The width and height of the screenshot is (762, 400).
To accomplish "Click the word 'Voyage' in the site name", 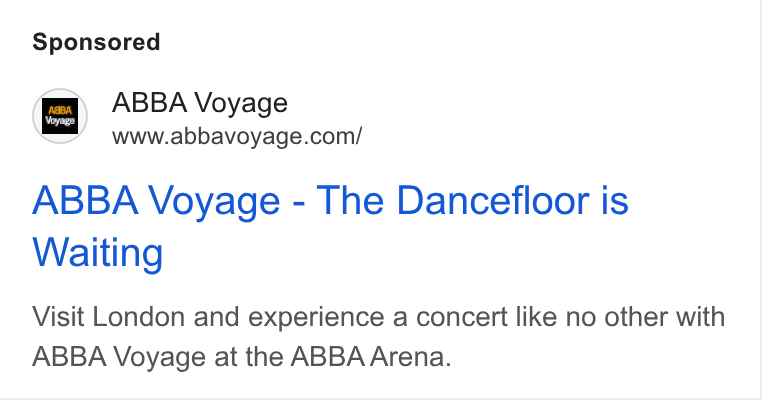I will click(241, 104).
